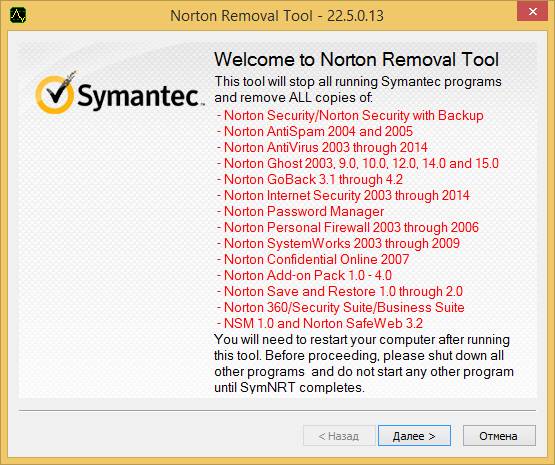Click 'This tool will stop all running Symantec programs' text
This screenshot has height=465, width=555.
pos(358,81)
